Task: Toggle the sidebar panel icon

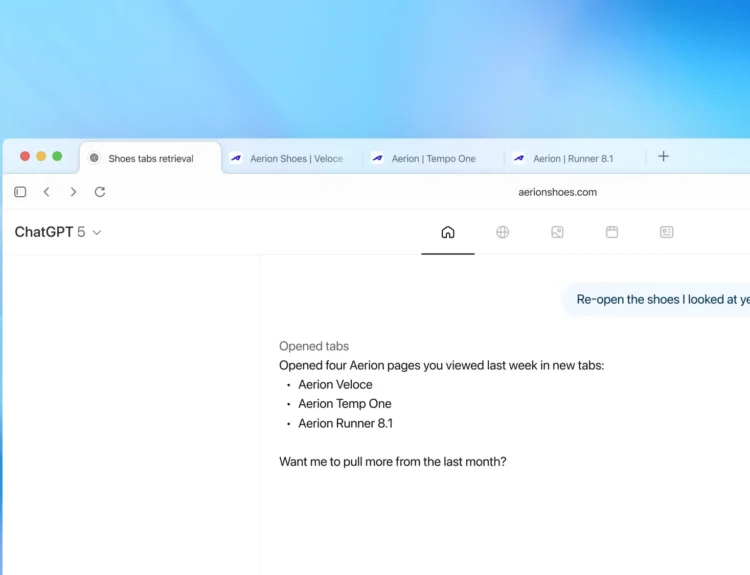Action: coord(20,192)
